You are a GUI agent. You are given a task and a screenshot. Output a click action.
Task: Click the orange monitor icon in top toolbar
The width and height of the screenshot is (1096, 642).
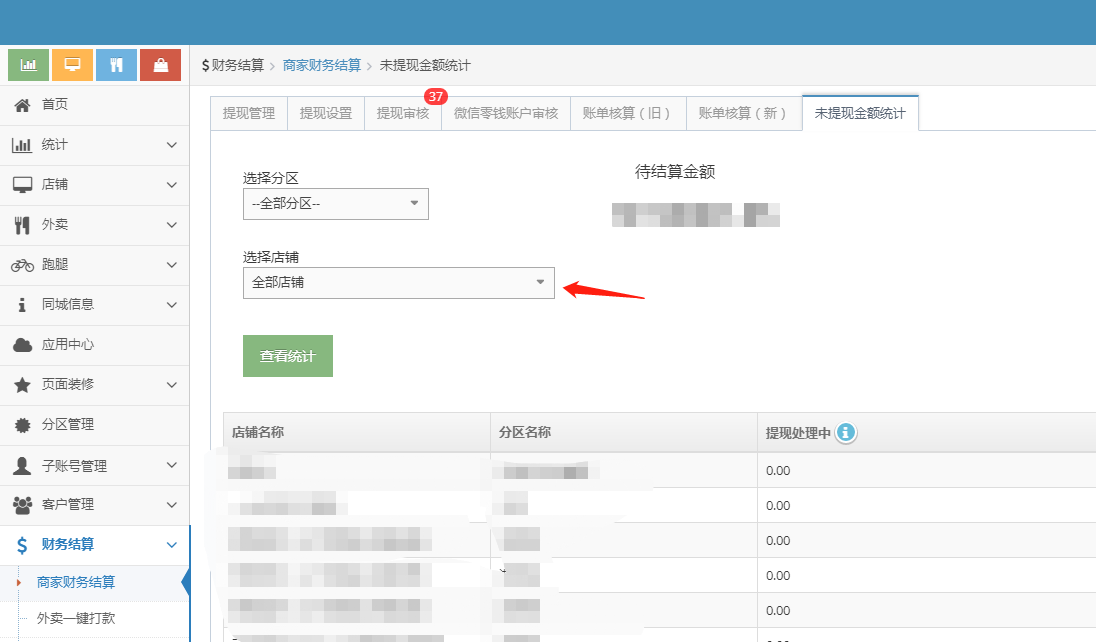pyautogui.click(x=72, y=64)
